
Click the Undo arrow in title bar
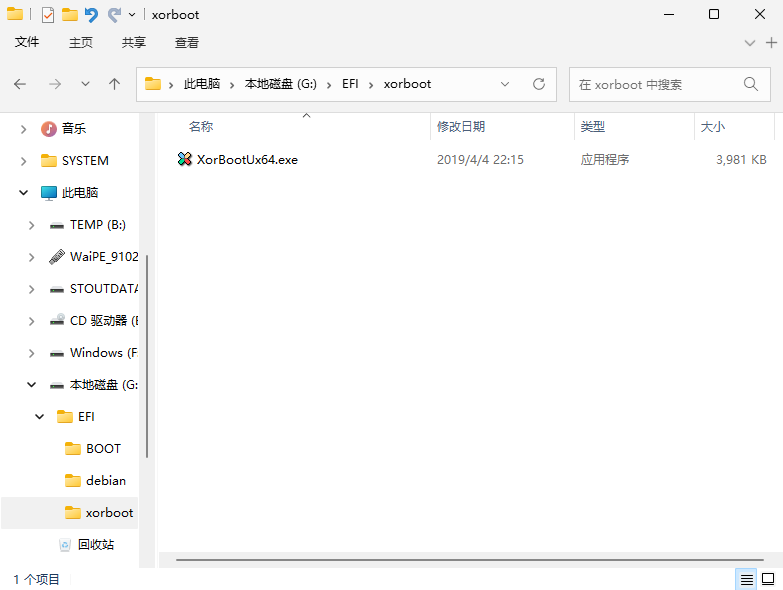[x=91, y=15]
